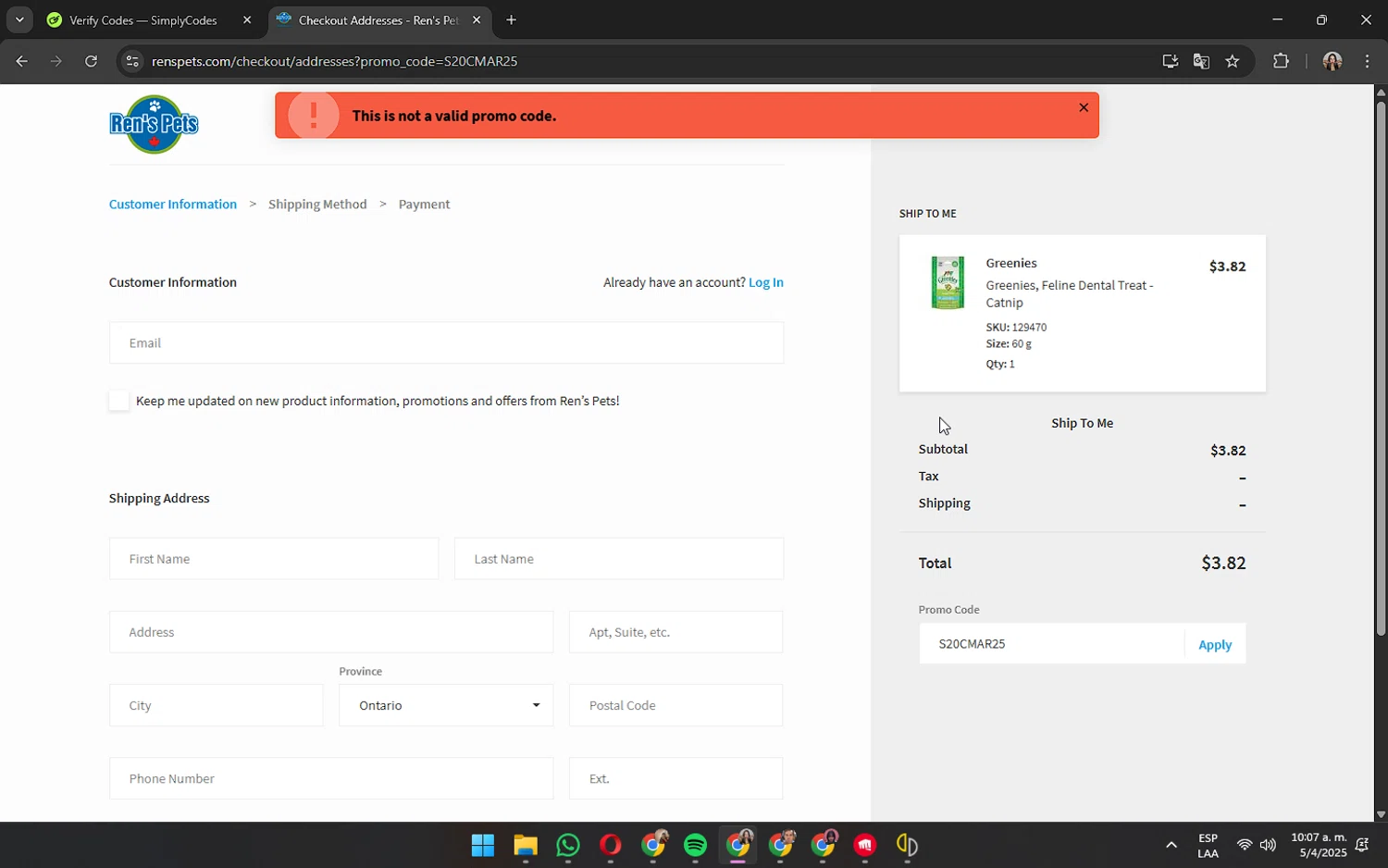Click the Postal Code field
The width and height of the screenshot is (1388, 868).
click(x=675, y=705)
